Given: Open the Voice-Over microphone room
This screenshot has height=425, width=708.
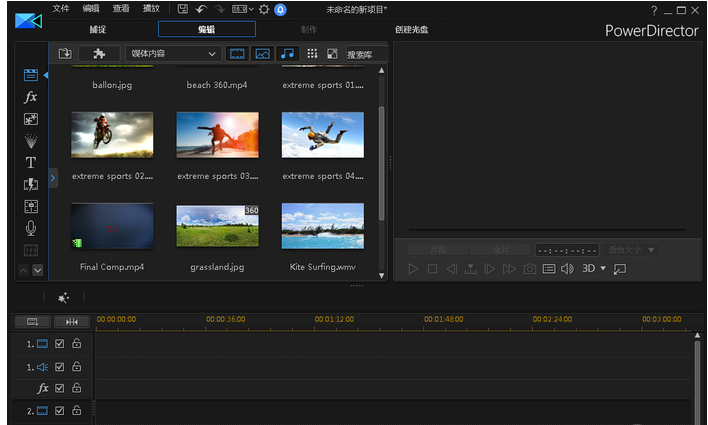Looking at the screenshot, I should click(30, 228).
